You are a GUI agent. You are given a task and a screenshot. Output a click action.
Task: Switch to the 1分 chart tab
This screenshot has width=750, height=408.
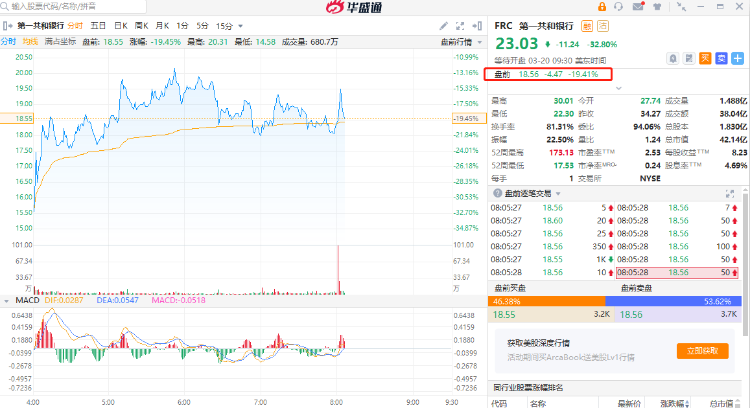tap(182, 26)
